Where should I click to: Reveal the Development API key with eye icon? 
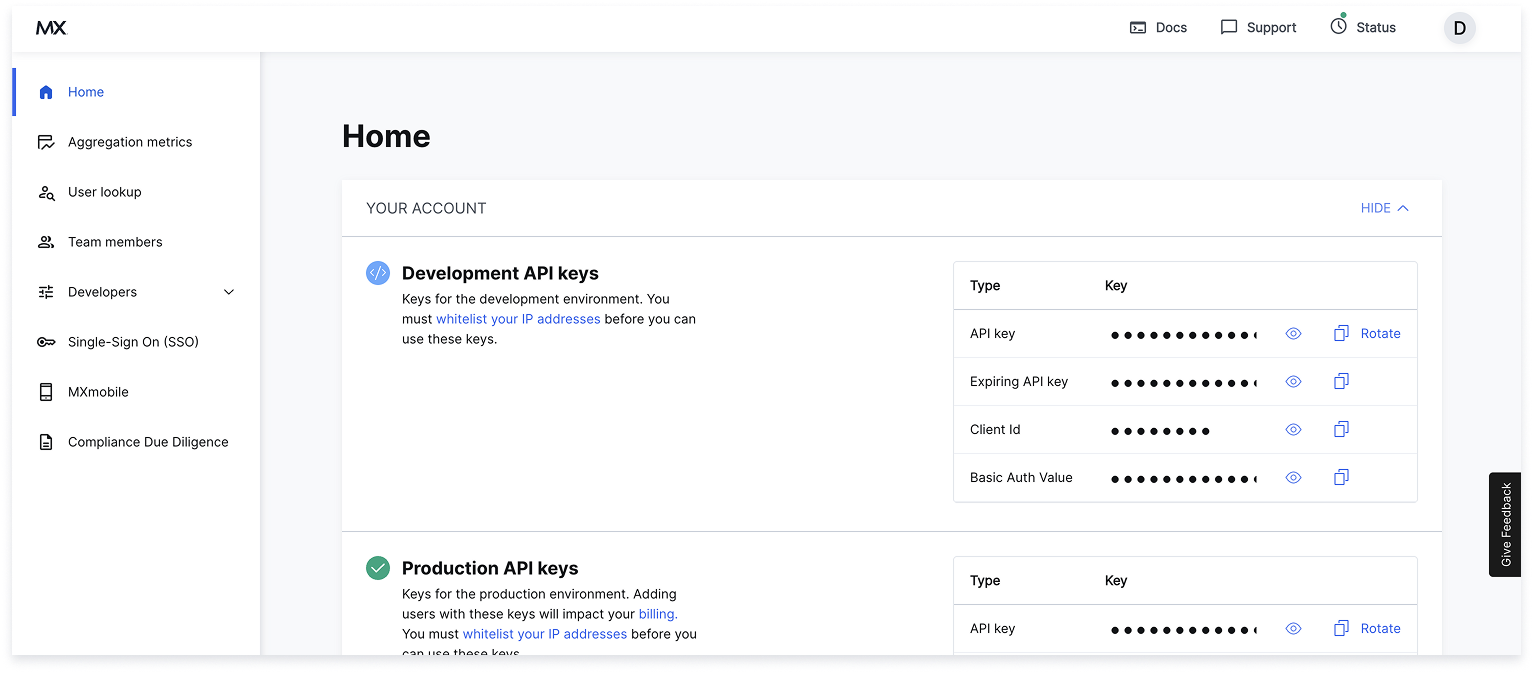[x=1293, y=333]
